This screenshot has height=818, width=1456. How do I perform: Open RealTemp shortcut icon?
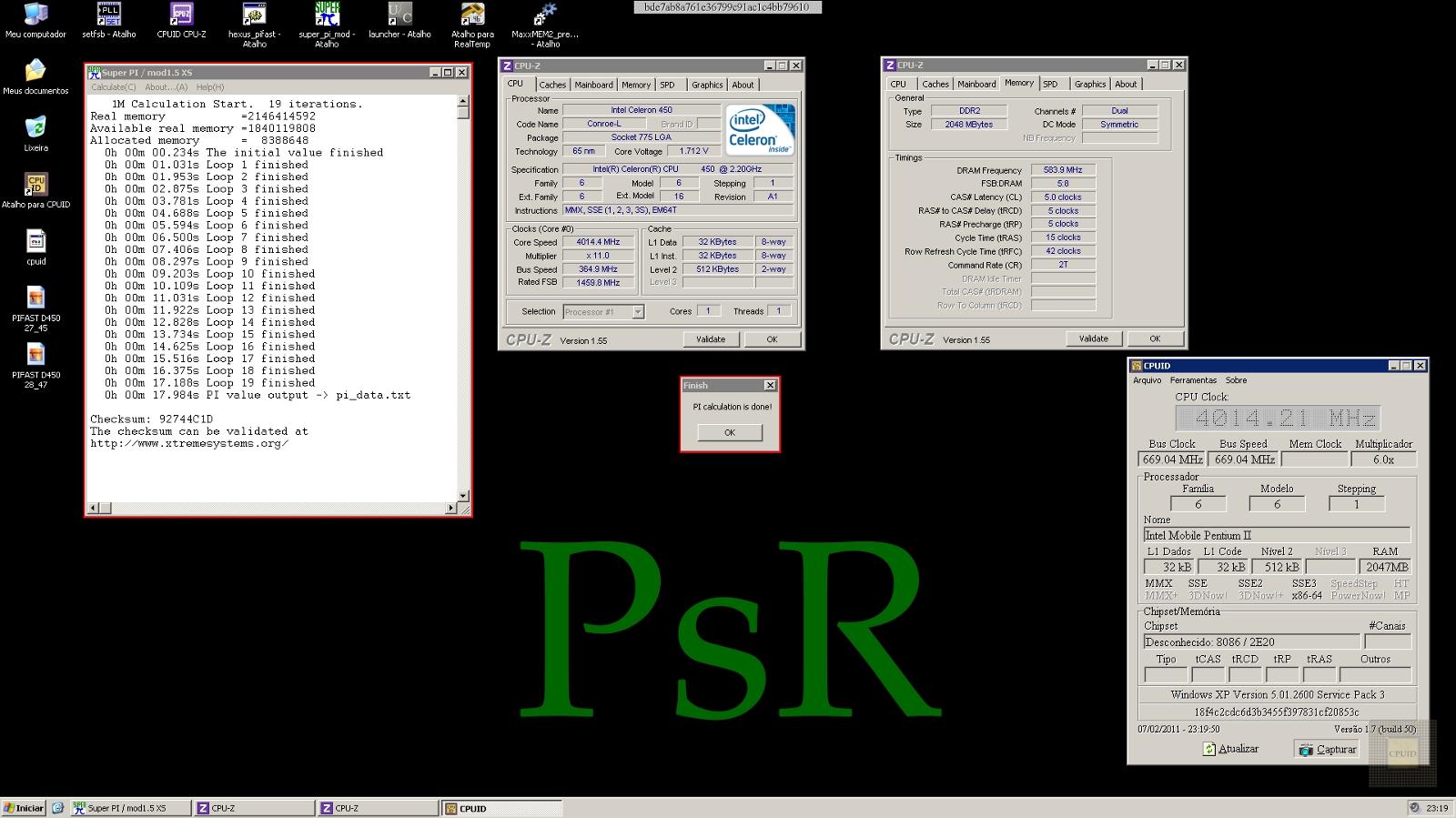coord(472,15)
